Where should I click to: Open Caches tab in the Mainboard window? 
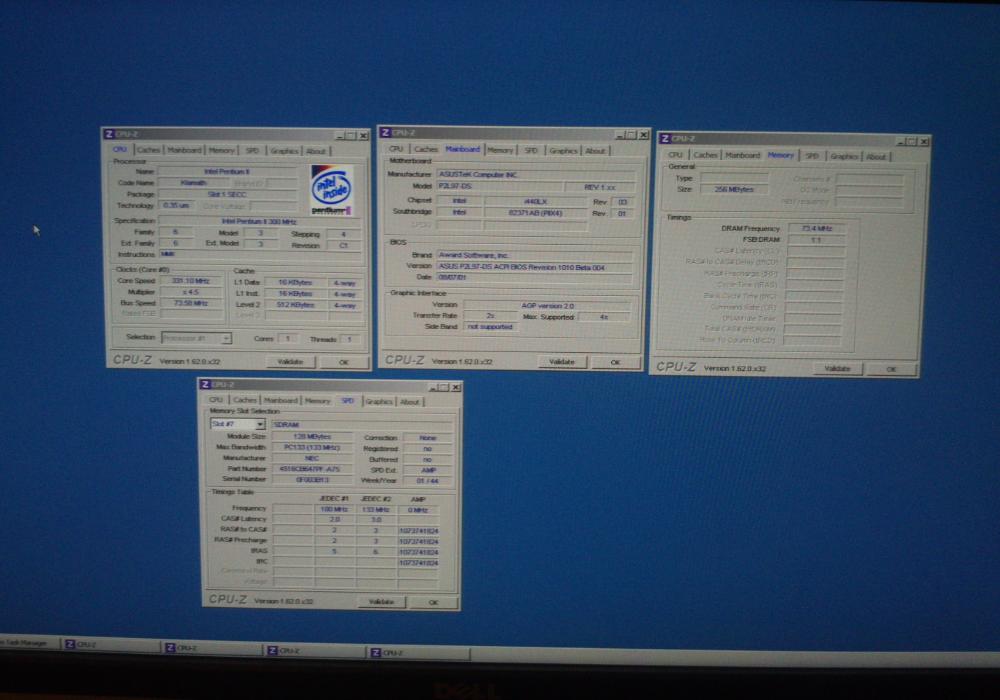[x=425, y=149]
